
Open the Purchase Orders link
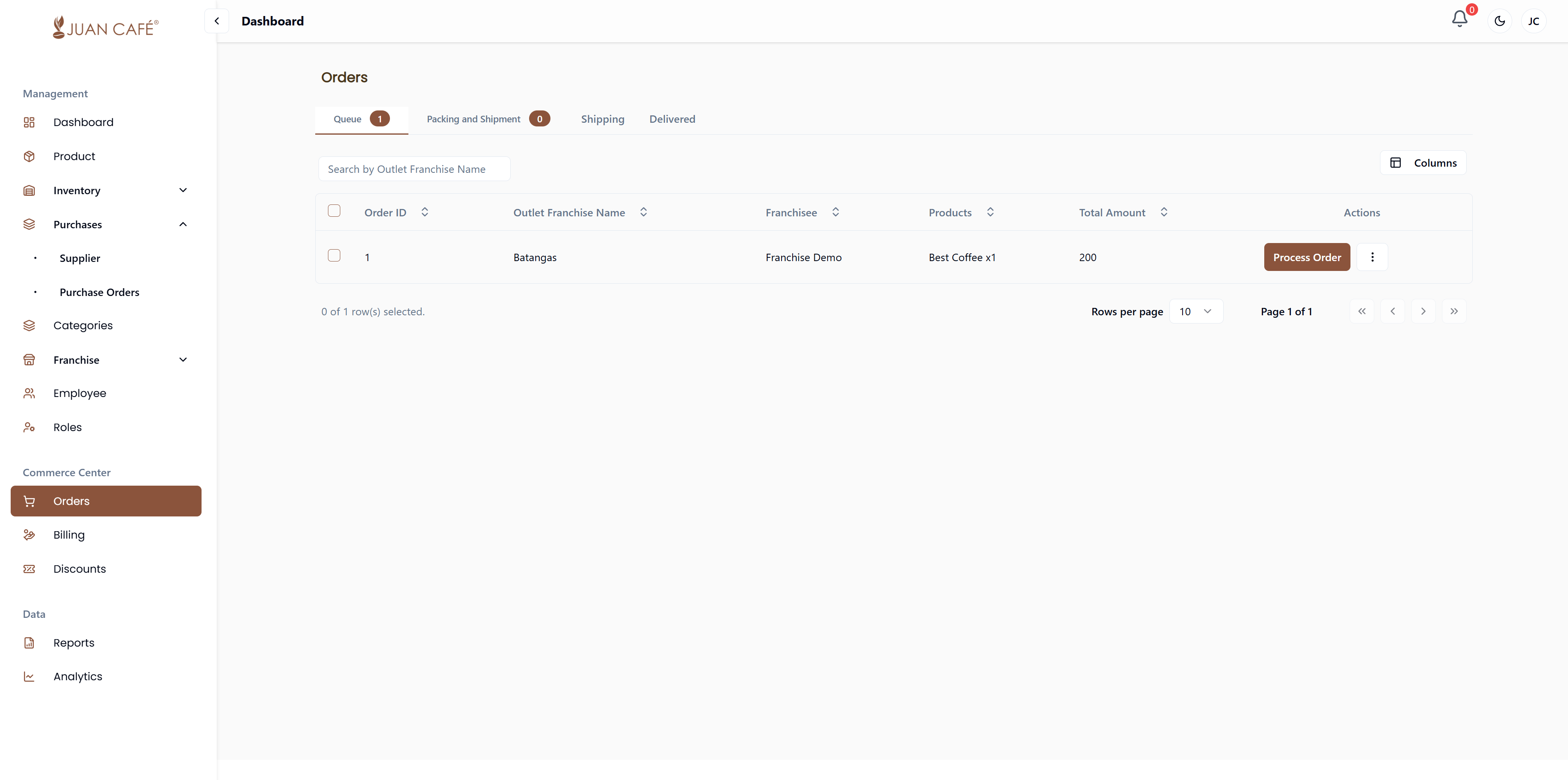pyautogui.click(x=99, y=291)
